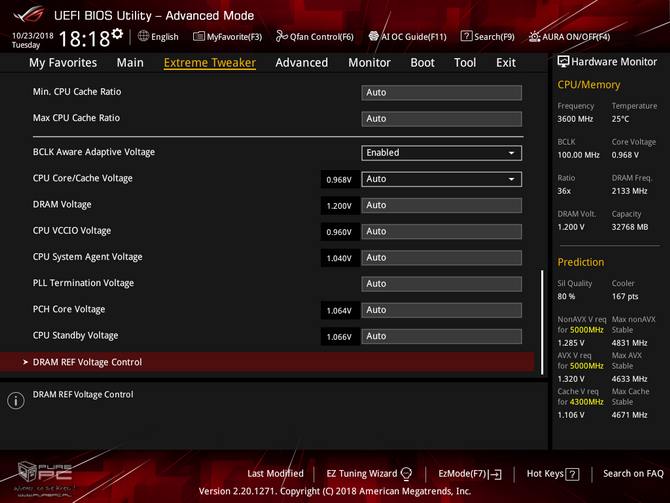Open the Exit tab
Image resolution: width=670 pixels, height=503 pixels.
click(x=505, y=63)
